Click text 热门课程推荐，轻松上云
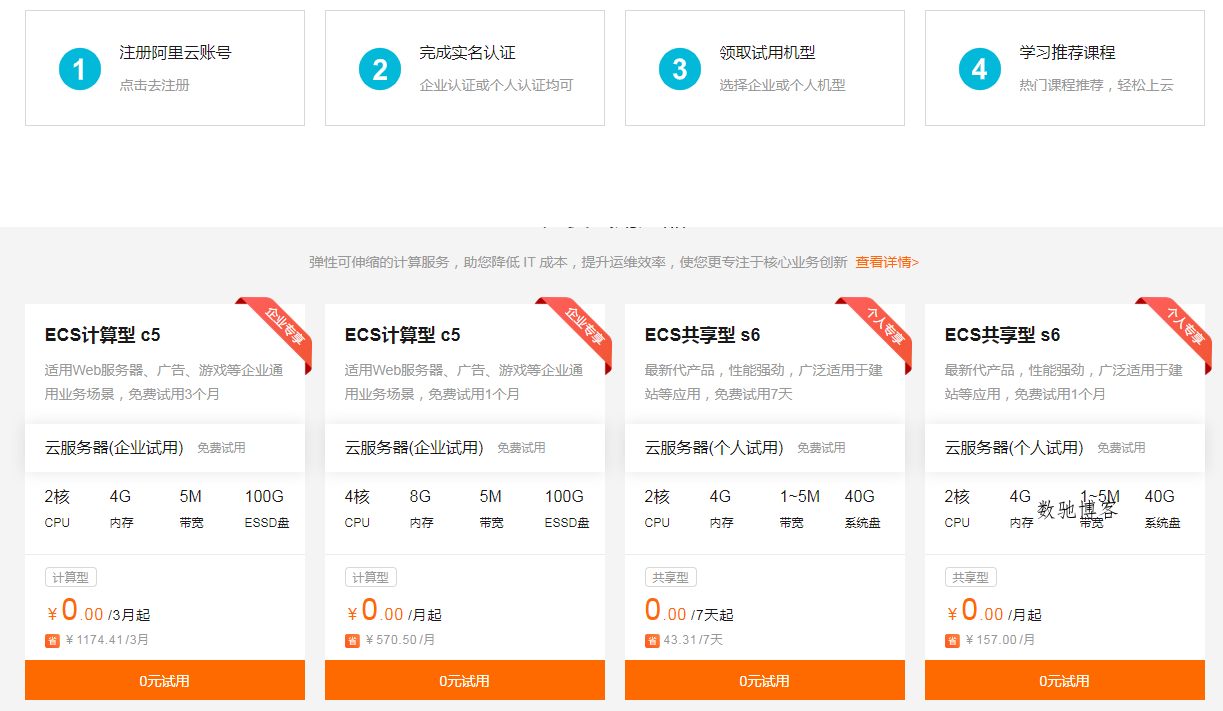Image resolution: width=1223 pixels, height=711 pixels. point(1096,85)
